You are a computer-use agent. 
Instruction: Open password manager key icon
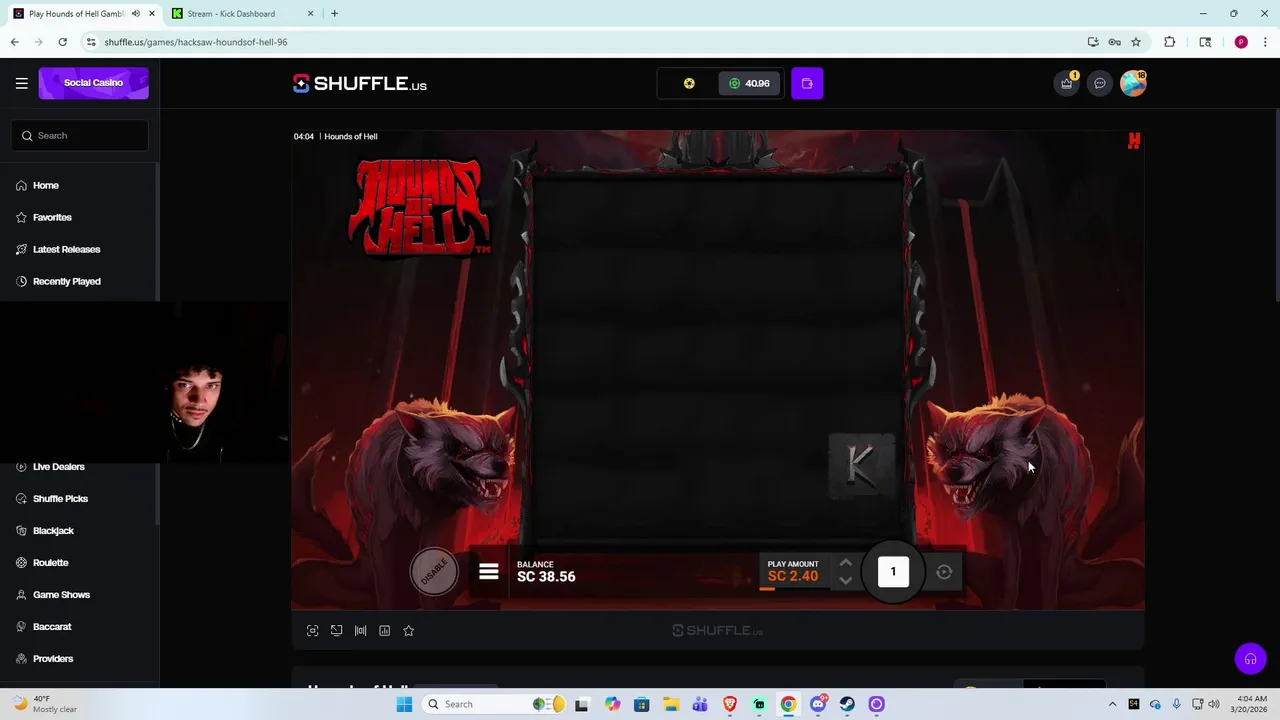tap(1114, 42)
